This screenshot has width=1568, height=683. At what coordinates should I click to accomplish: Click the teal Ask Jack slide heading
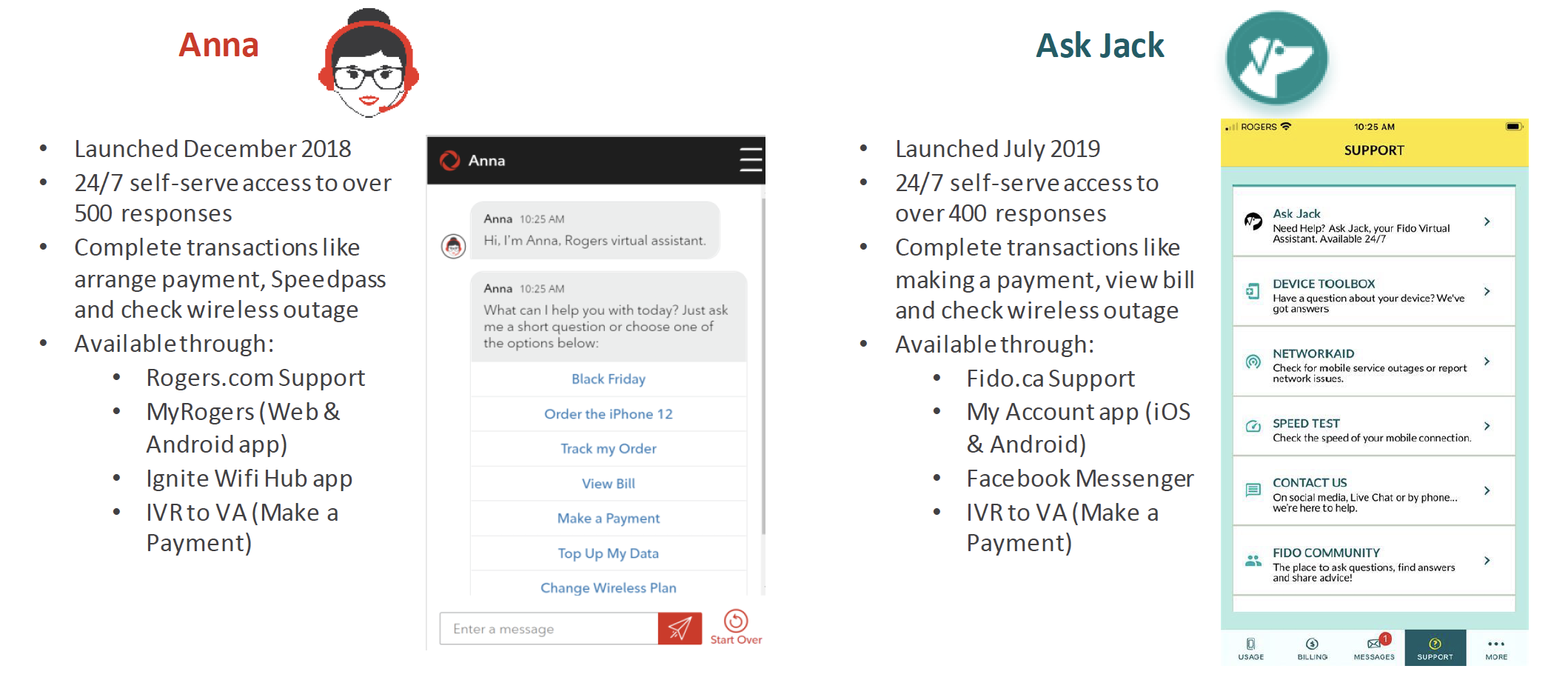point(1099,46)
